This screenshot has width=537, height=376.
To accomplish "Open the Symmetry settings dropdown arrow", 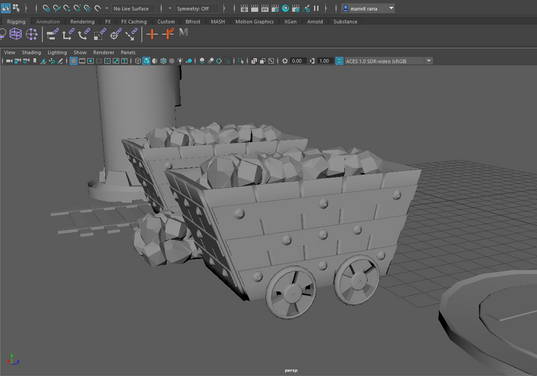I will (x=170, y=8).
